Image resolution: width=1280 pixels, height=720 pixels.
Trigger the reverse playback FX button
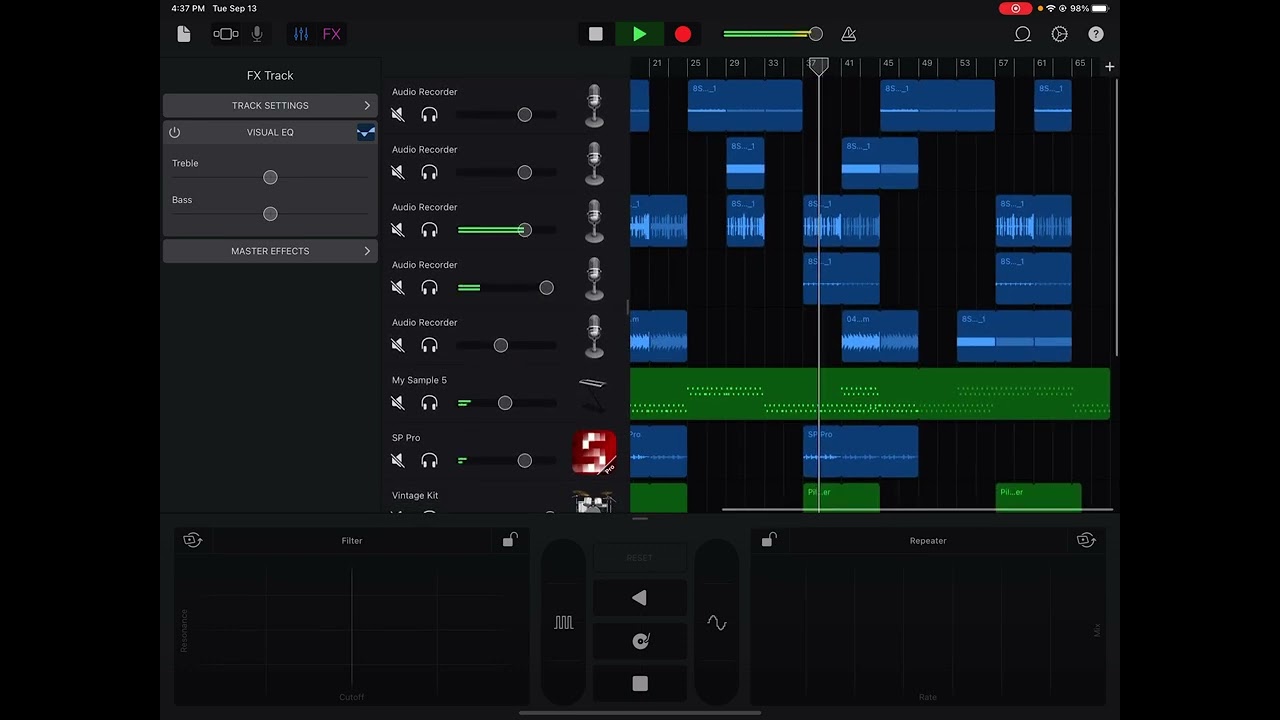point(640,598)
